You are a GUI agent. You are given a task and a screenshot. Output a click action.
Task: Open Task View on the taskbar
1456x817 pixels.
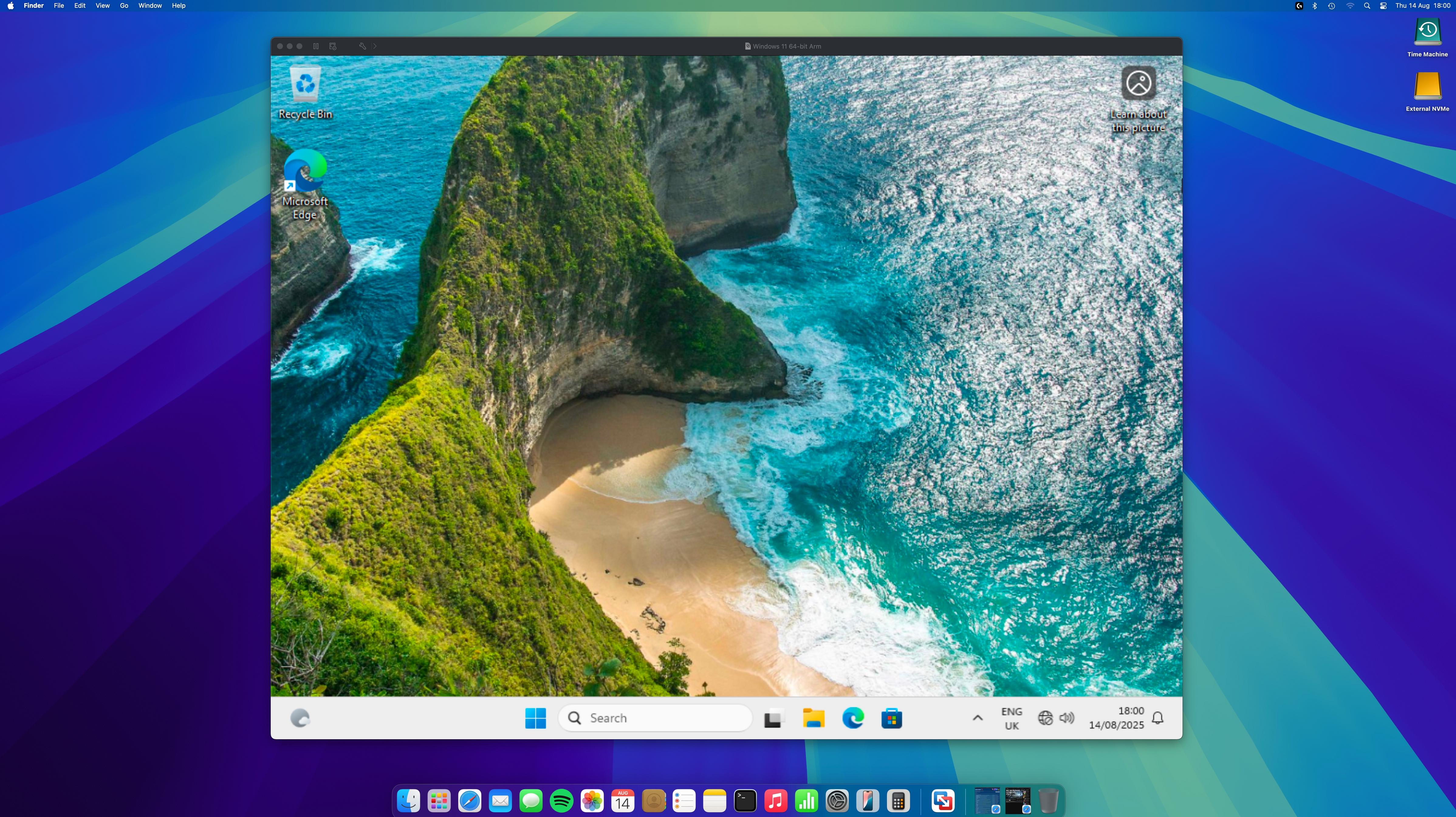(x=773, y=719)
